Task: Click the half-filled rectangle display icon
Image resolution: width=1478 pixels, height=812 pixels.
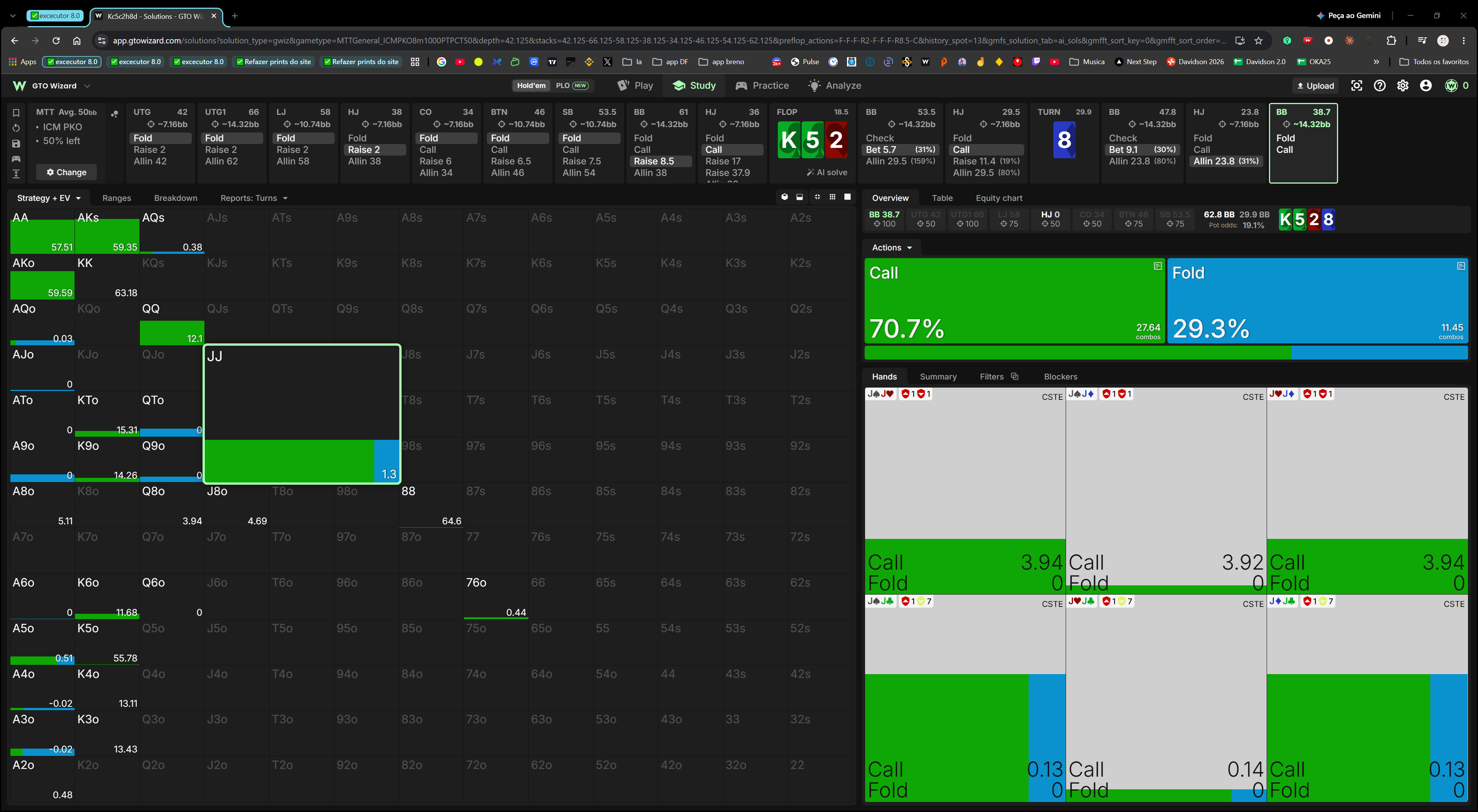Action: point(800,197)
